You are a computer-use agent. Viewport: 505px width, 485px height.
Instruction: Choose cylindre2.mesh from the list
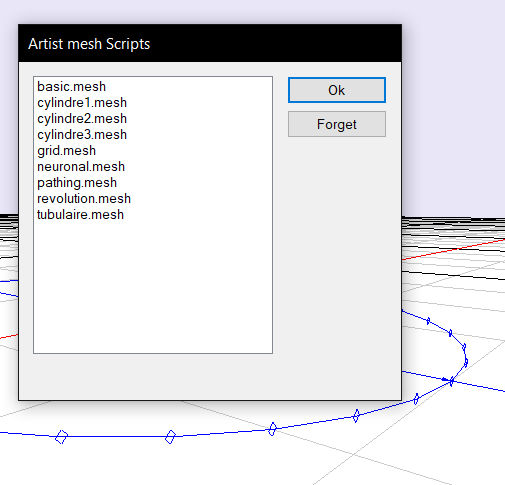[x=82, y=119]
